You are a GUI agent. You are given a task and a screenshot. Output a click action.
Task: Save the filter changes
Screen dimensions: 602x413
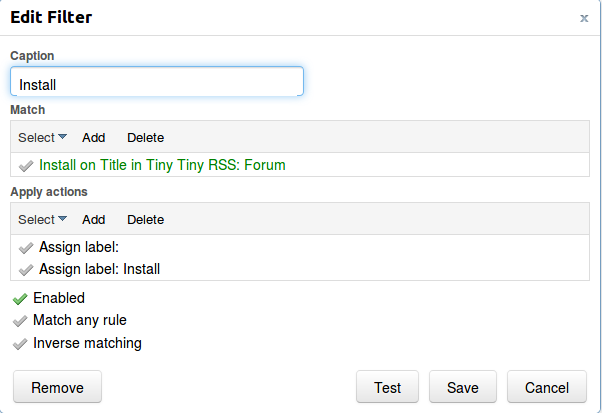pyautogui.click(x=463, y=387)
